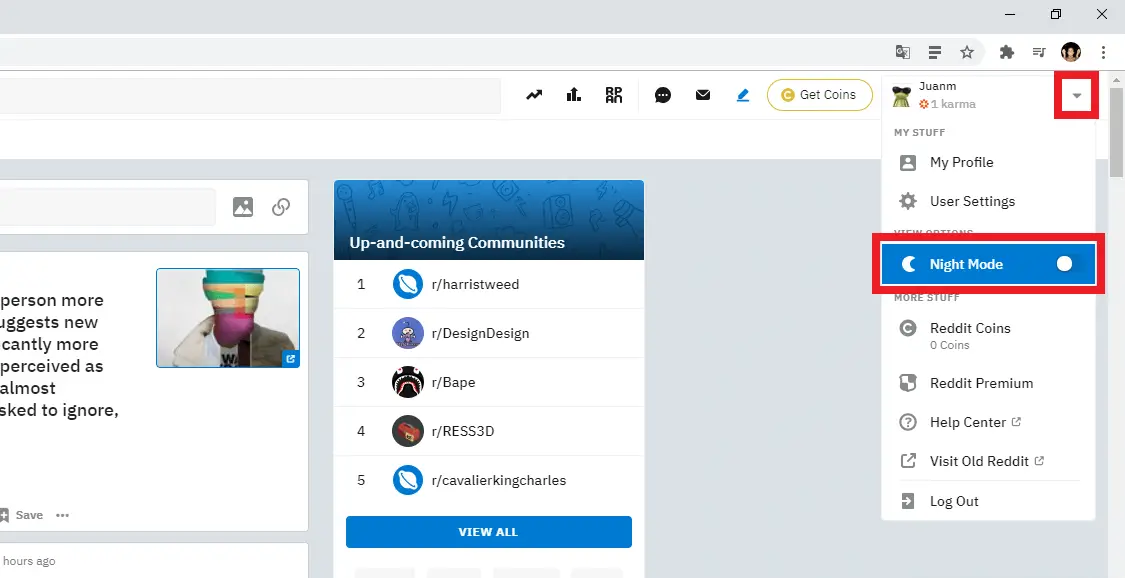Viewport: 1125px width, 578px height.
Task: Open the messages envelope icon
Action: 703,95
